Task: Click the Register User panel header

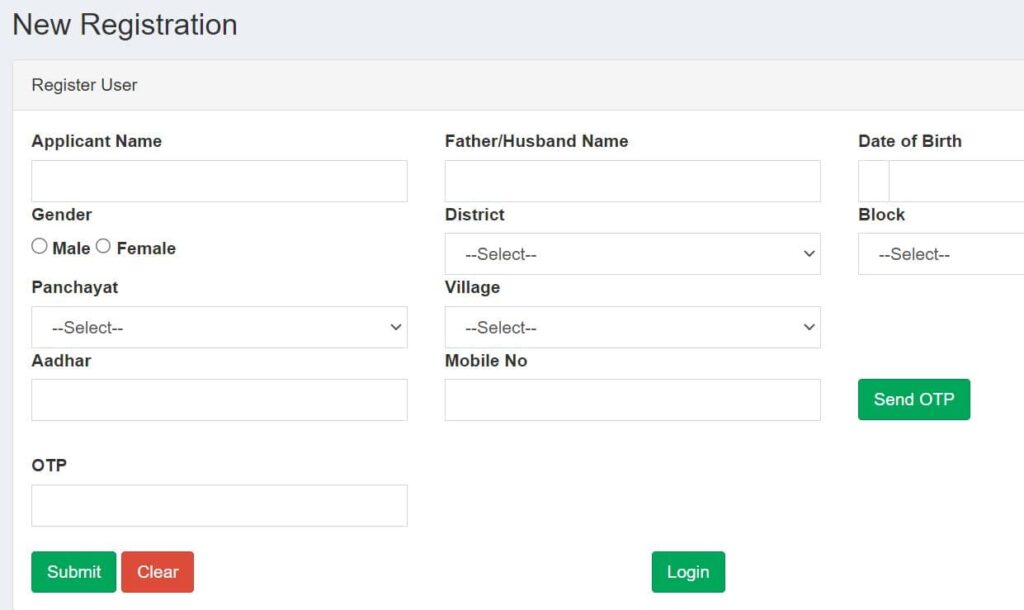Action: 85,85
